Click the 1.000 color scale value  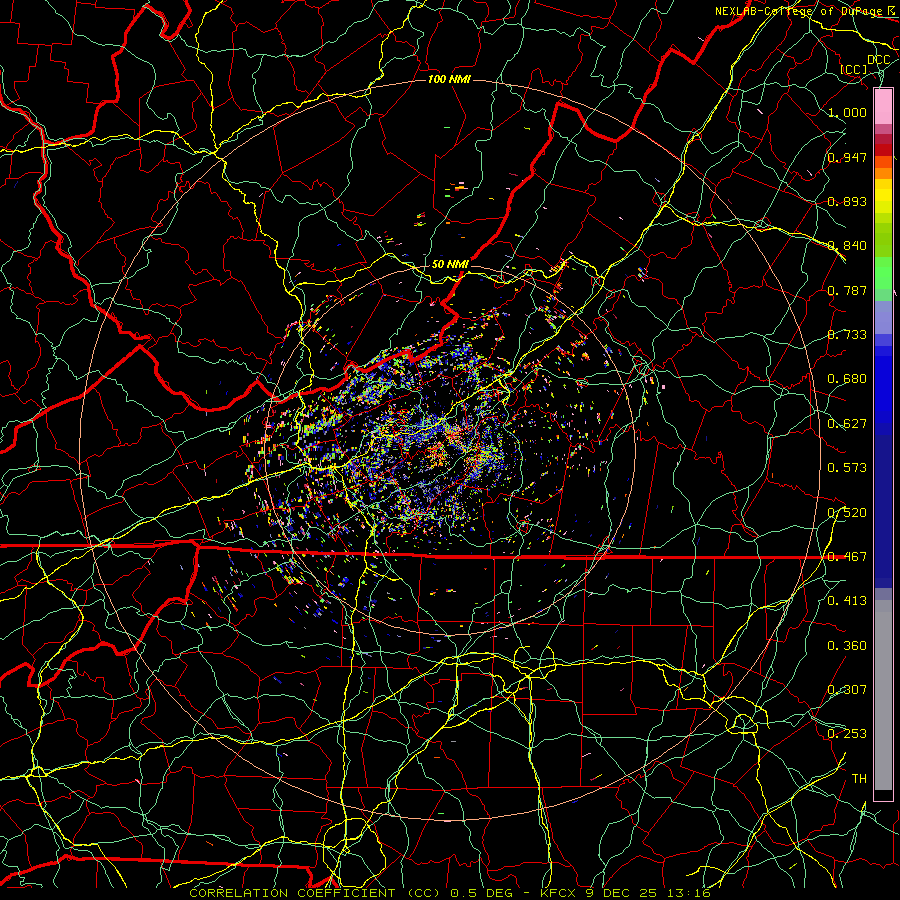(847, 112)
